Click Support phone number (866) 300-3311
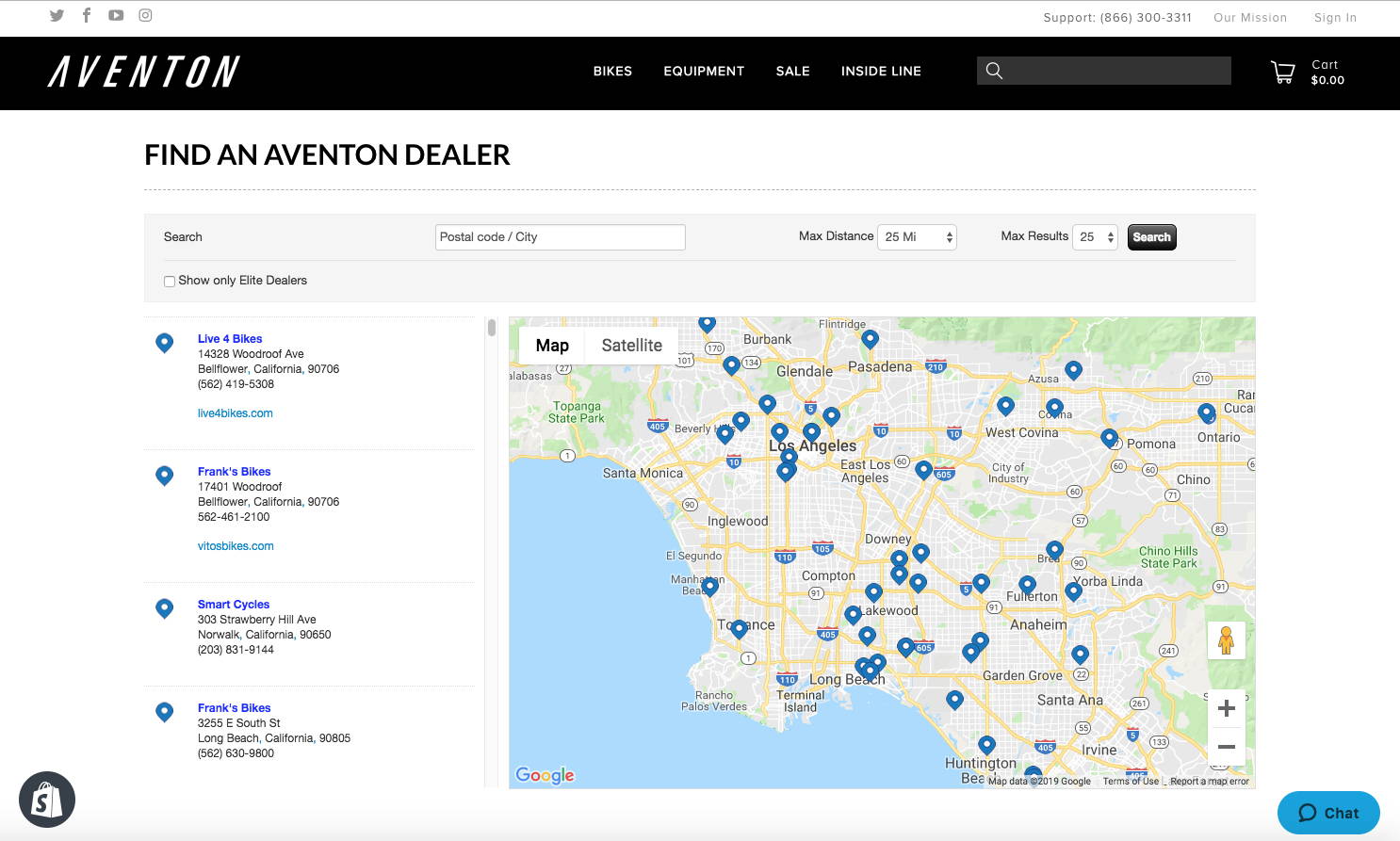 pos(1146,18)
